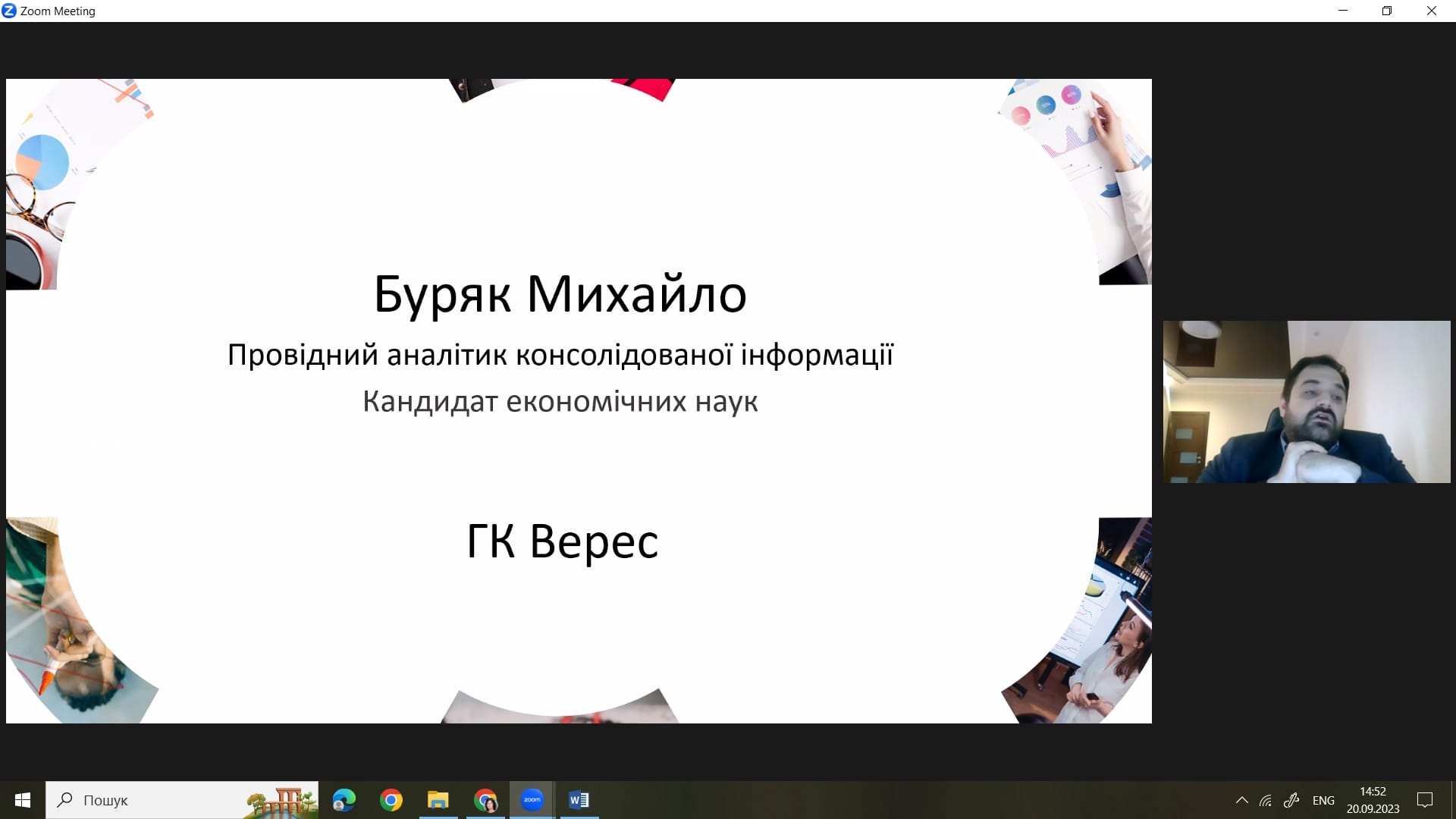Click the search highlights bridge image

281,801
